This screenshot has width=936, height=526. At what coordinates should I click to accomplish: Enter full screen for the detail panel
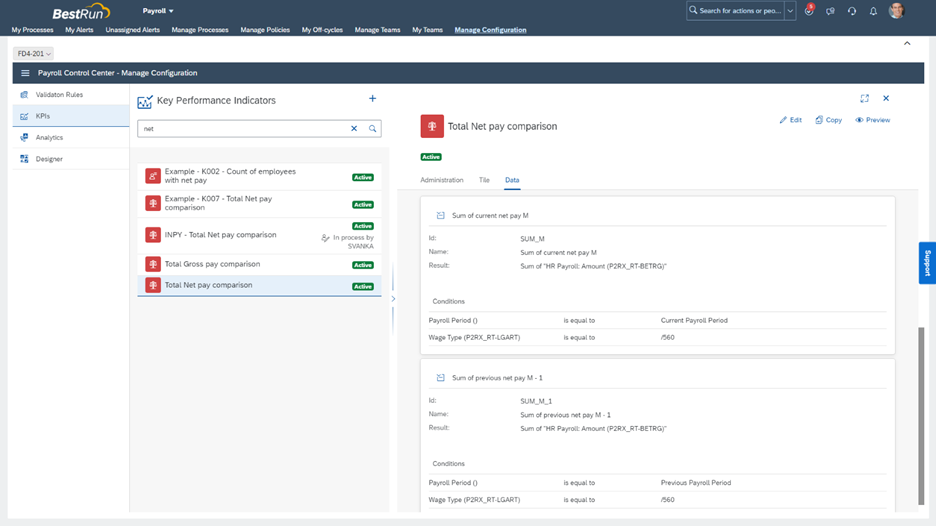point(865,98)
